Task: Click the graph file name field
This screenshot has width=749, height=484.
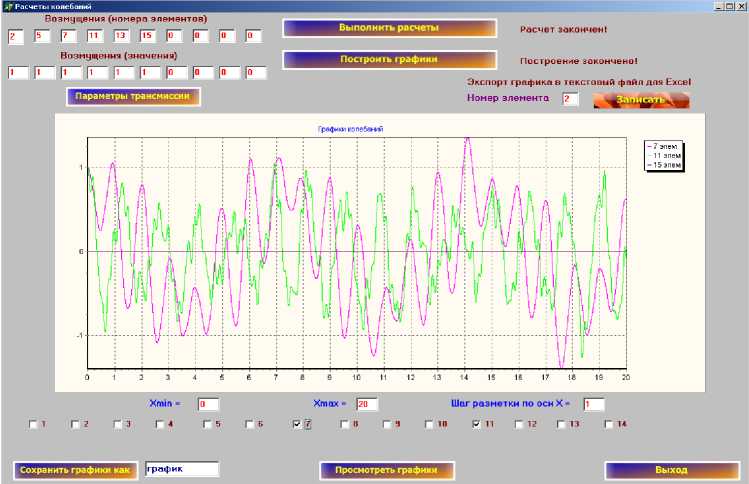Action: (x=181, y=469)
